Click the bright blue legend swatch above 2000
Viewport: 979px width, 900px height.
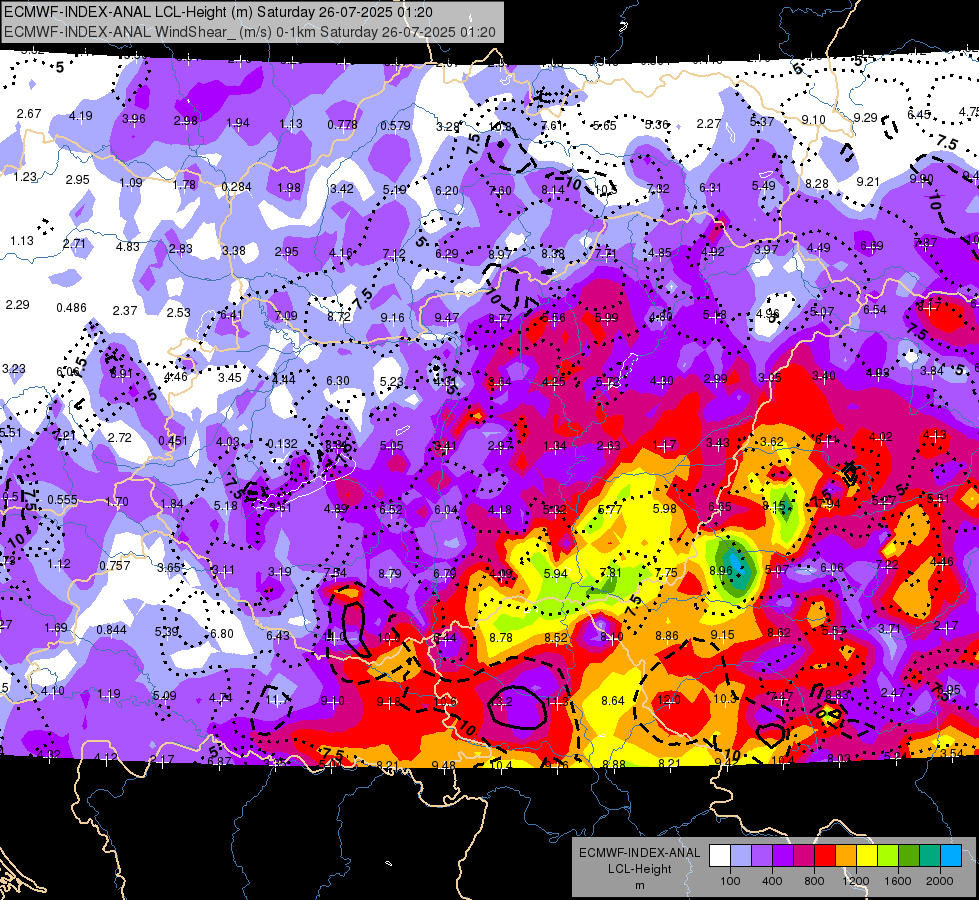tap(951, 855)
